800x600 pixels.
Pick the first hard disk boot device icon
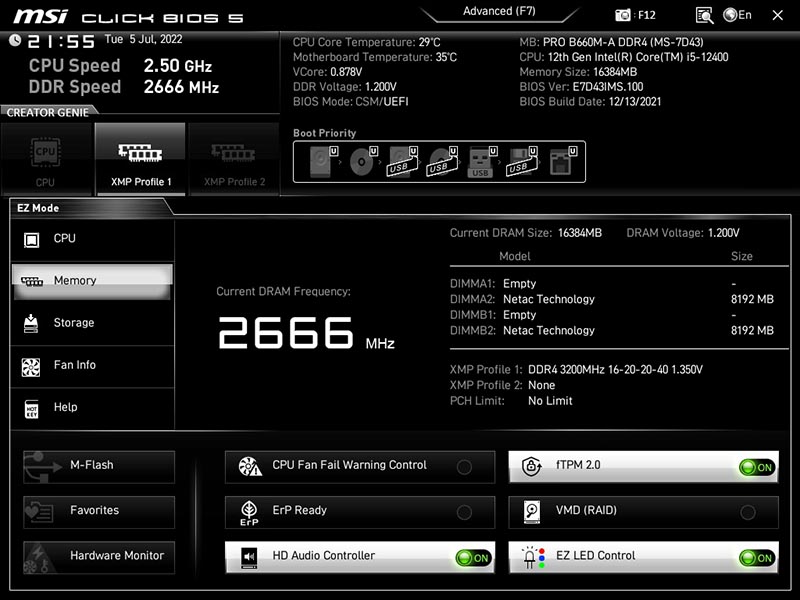(323, 161)
